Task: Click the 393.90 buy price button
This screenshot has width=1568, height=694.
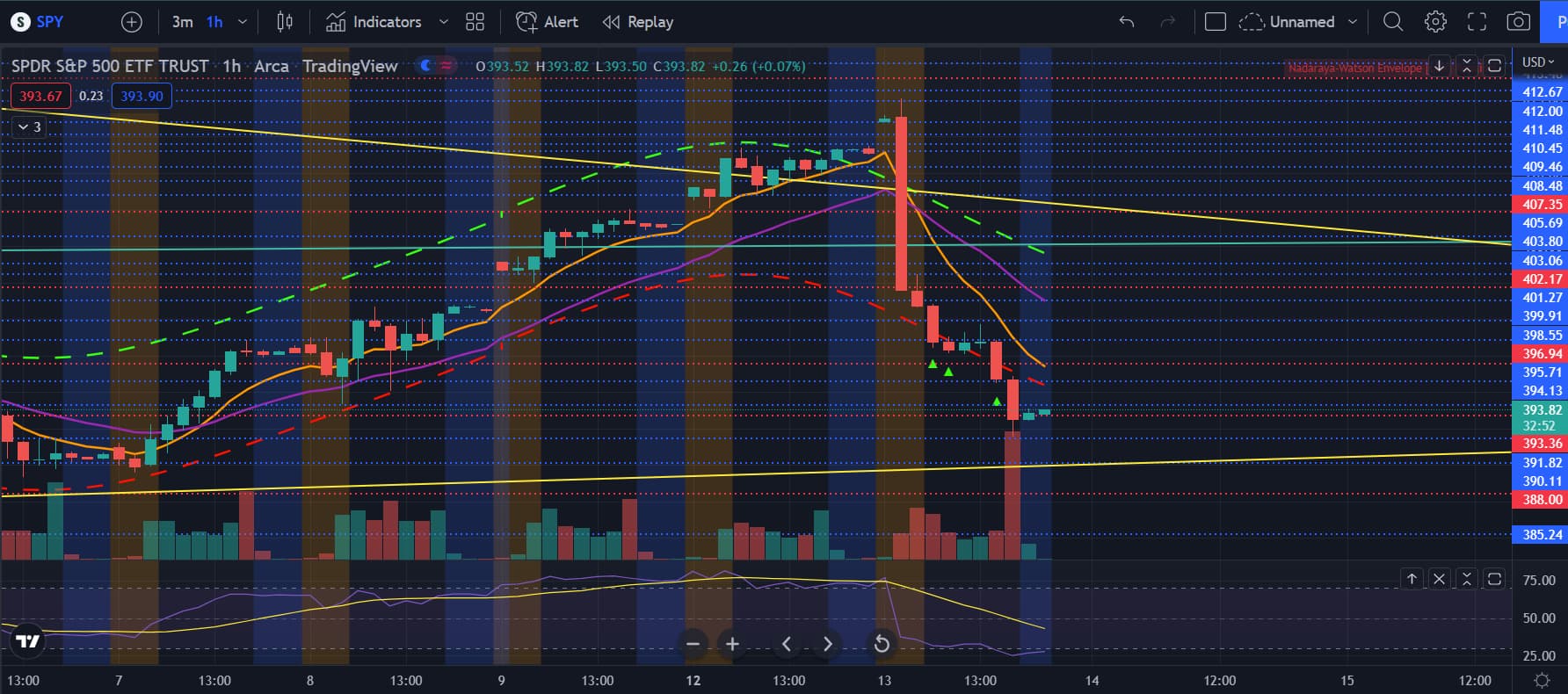Action: pyautogui.click(x=142, y=96)
